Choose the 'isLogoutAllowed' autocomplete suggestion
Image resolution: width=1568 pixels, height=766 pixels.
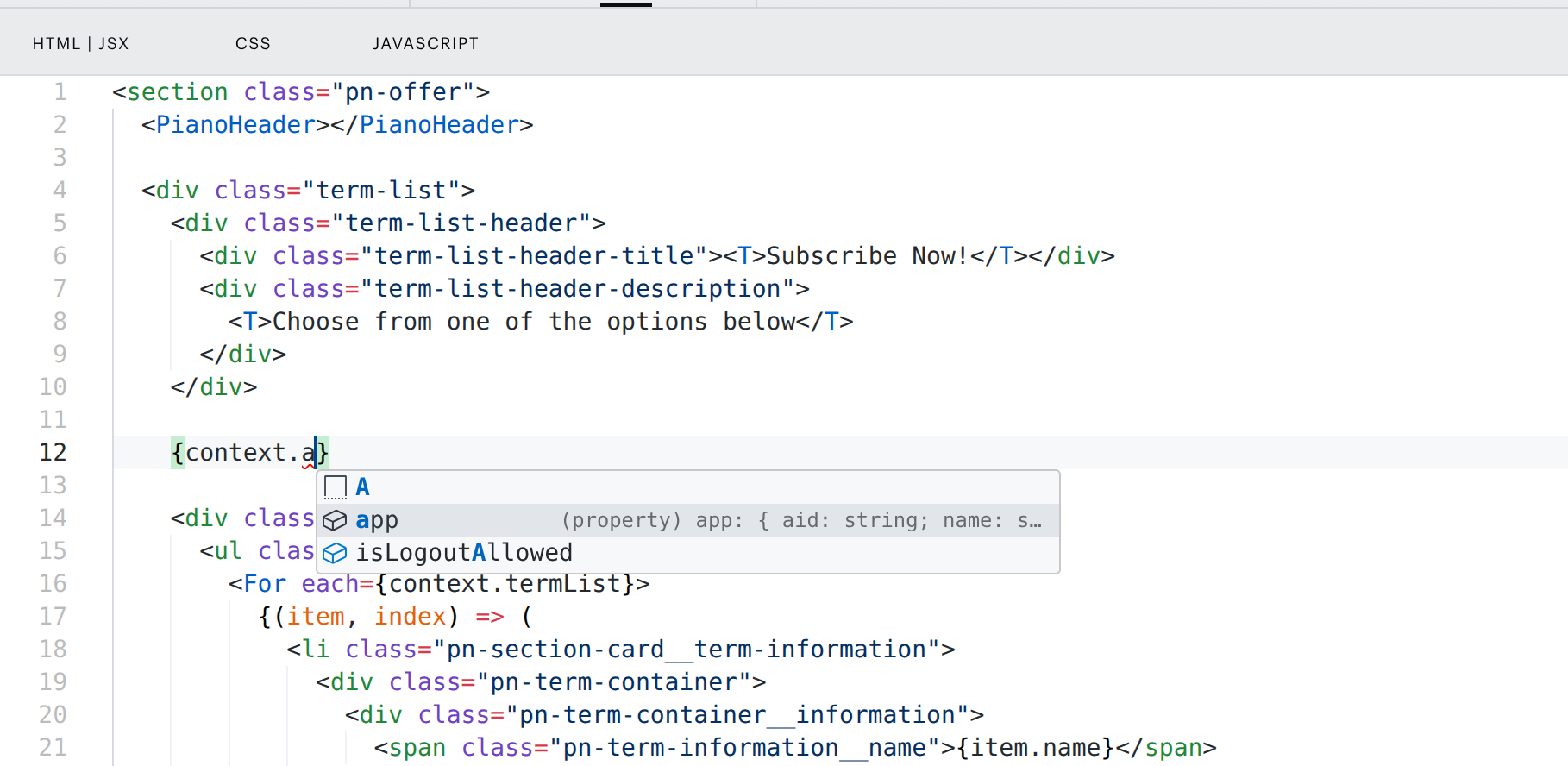688,553
